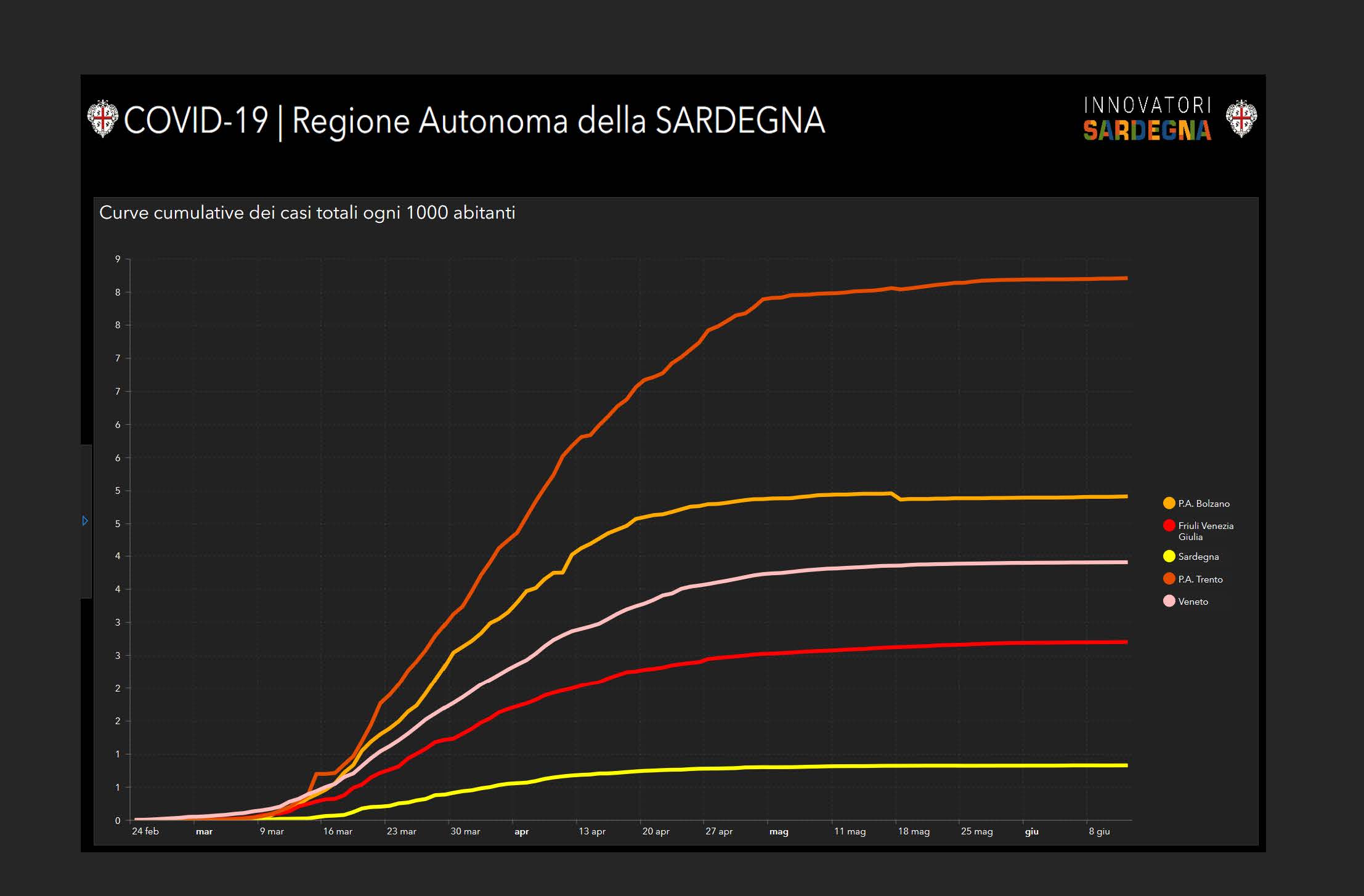Toggle the Veneto series label

1193,602
